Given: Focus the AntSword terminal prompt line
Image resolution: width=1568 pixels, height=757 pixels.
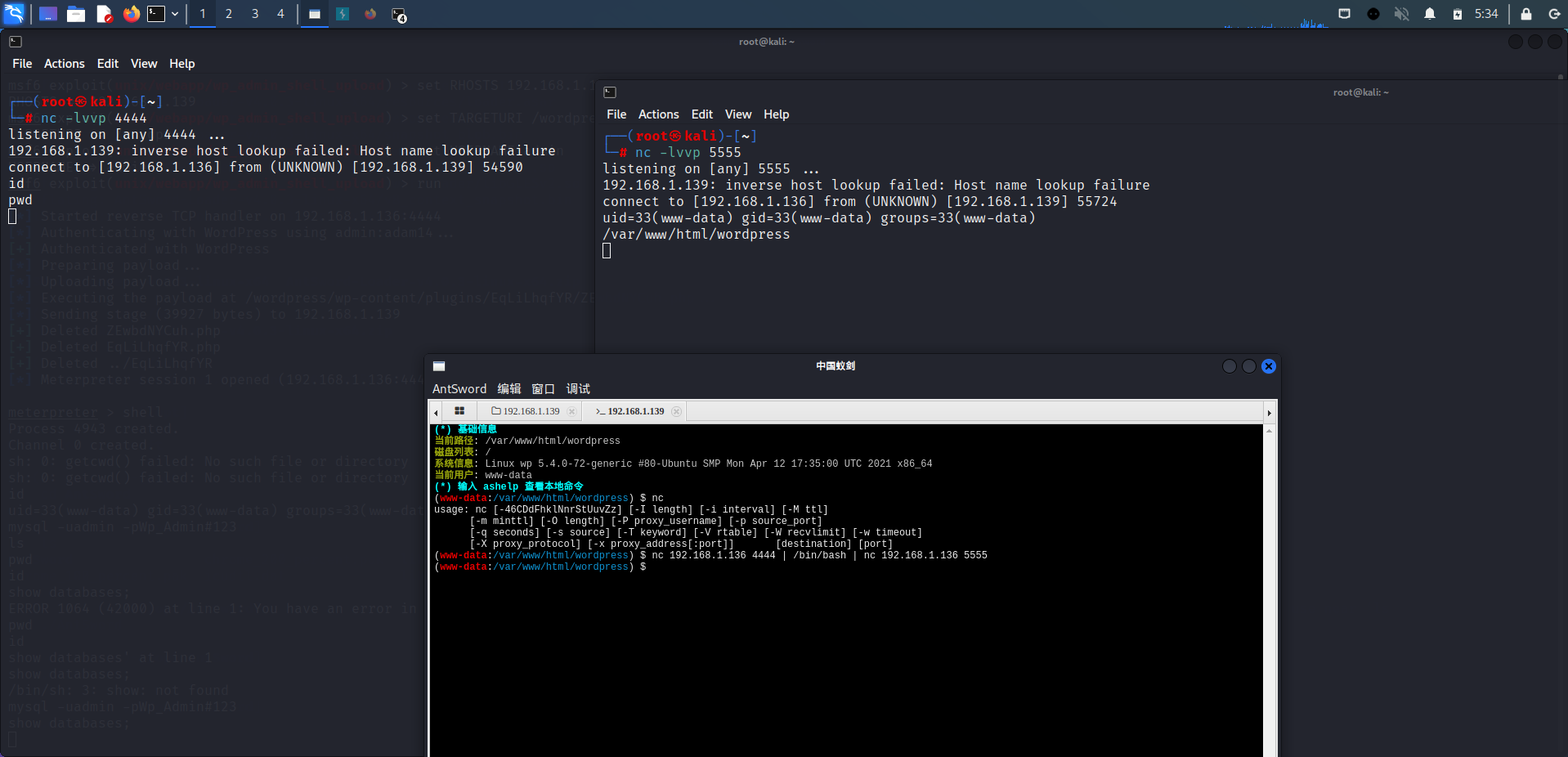Looking at the screenshot, I should tap(540, 567).
